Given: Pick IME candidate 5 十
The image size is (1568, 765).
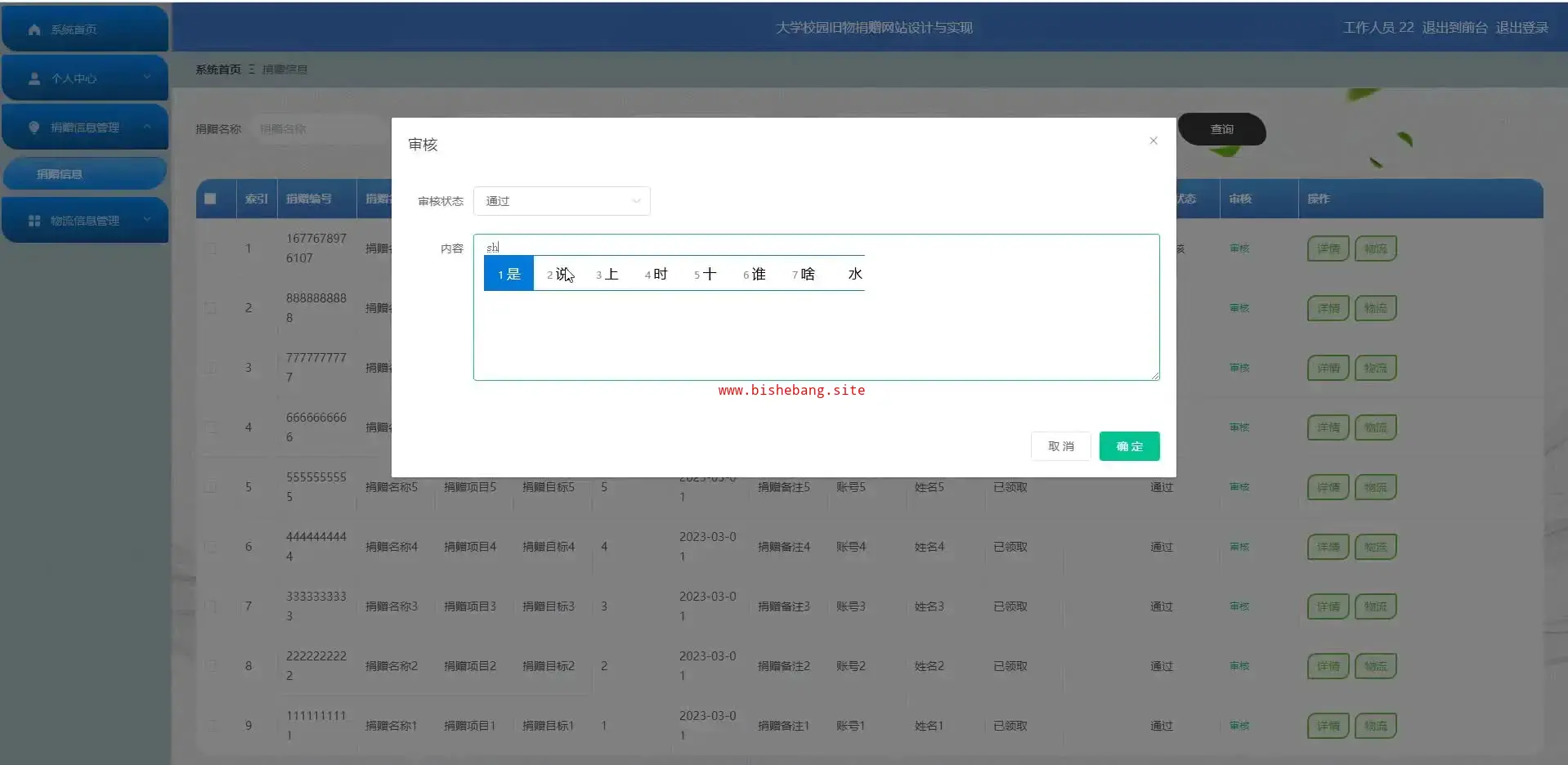Looking at the screenshot, I should [706, 274].
